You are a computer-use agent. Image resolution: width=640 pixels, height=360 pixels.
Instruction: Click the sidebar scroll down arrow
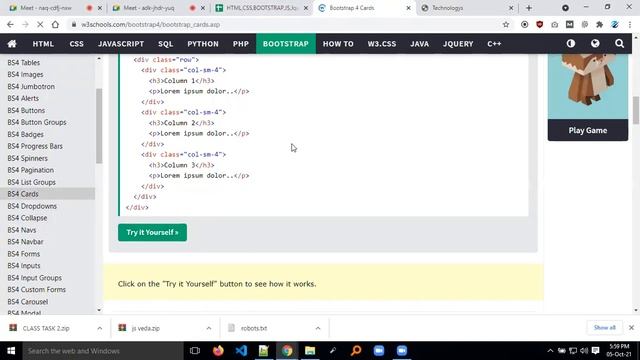click(x=99, y=310)
